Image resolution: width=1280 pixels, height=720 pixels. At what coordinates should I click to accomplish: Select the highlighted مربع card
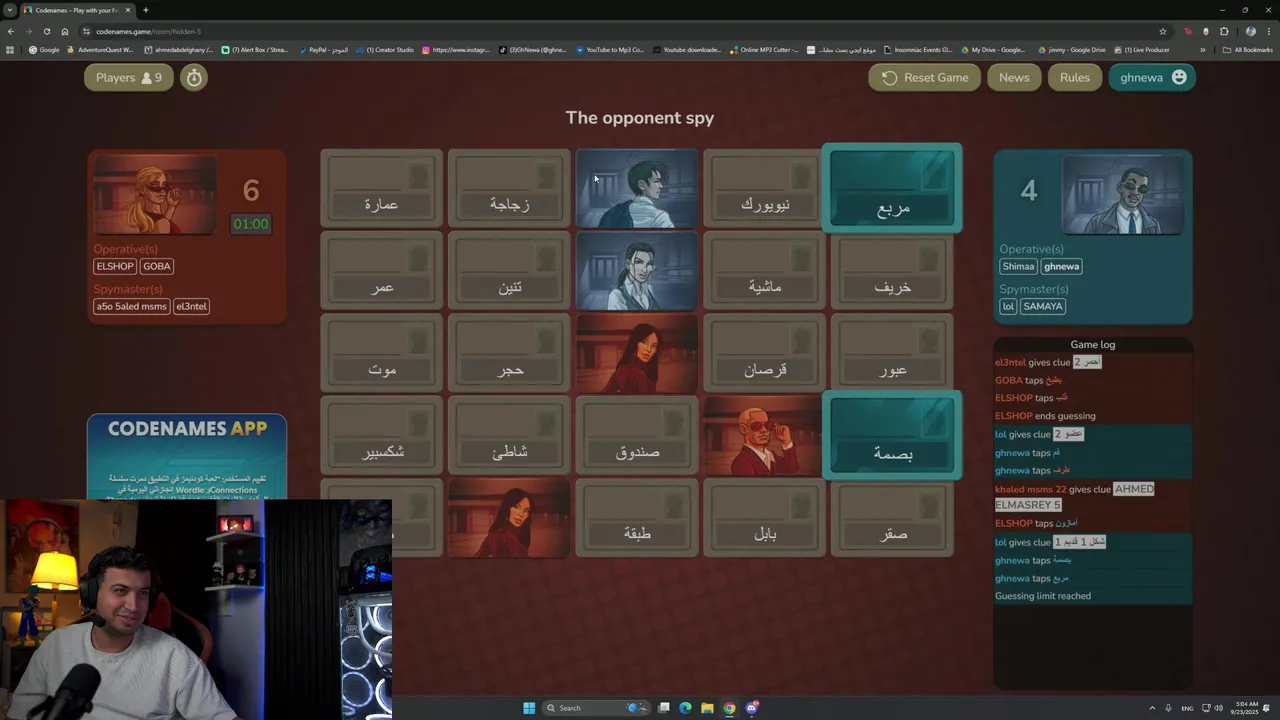pyautogui.click(x=892, y=188)
